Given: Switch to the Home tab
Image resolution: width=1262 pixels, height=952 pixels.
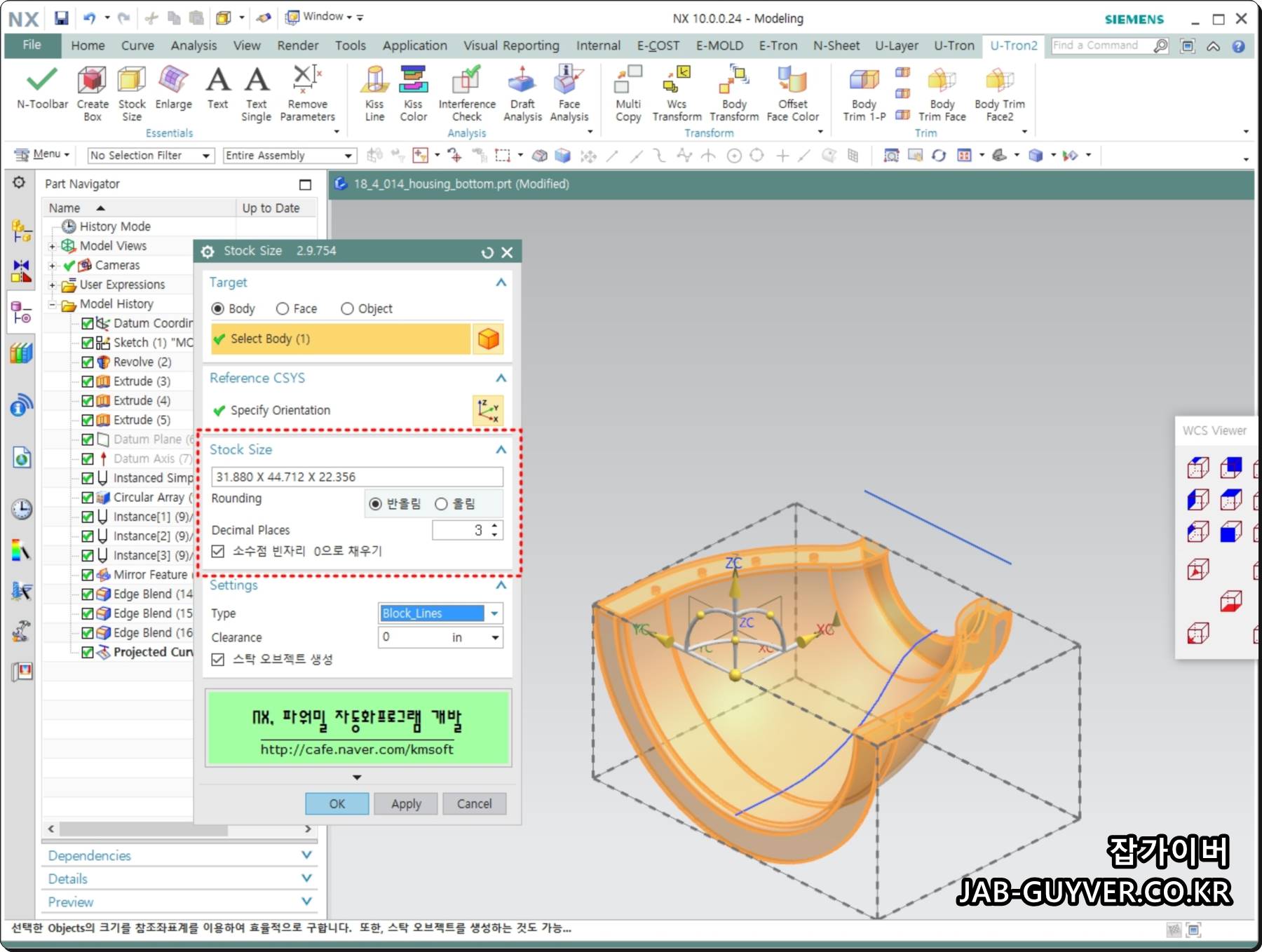Looking at the screenshot, I should (x=88, y=46).
